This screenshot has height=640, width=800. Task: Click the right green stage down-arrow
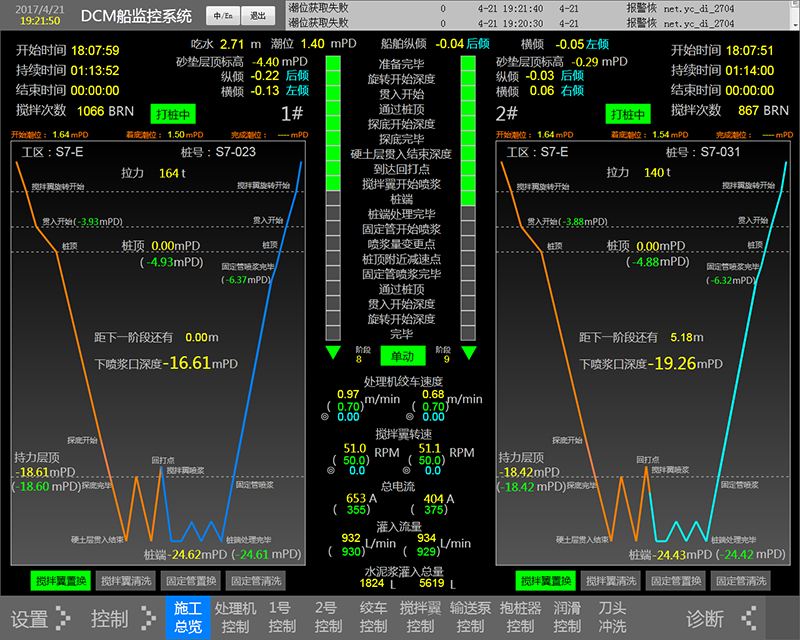pyautogui.click(x=468, y=353)
